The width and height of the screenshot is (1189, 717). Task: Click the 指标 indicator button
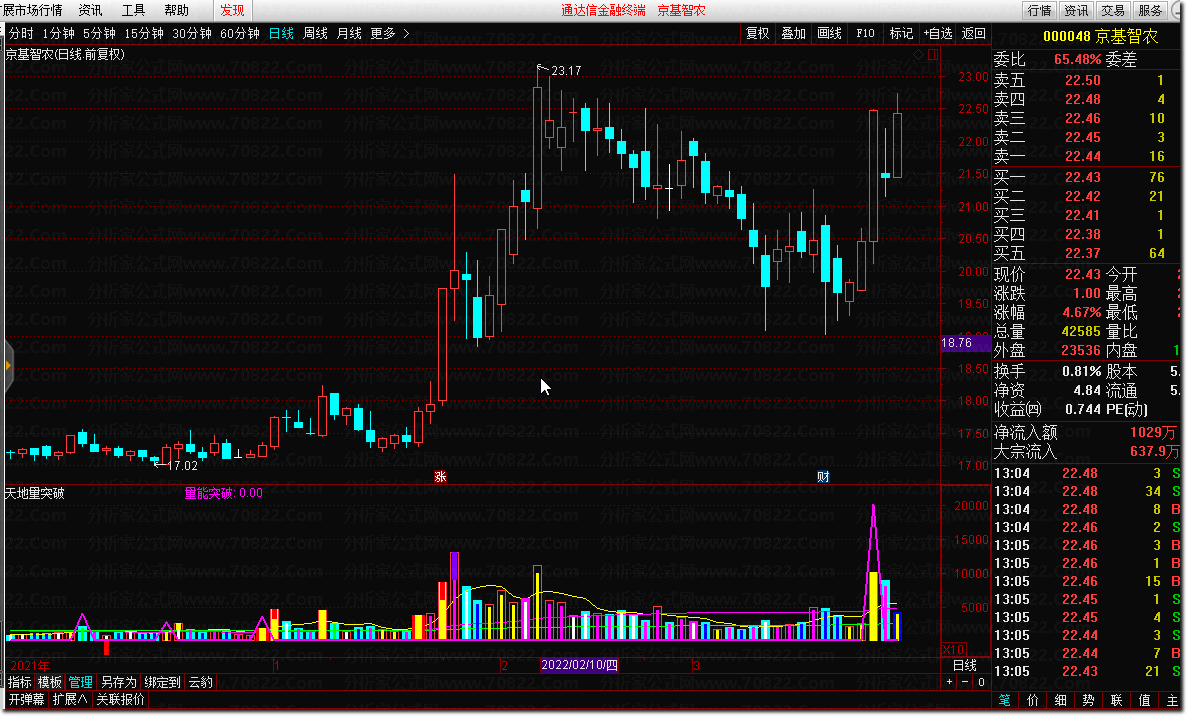tap(20, 682)
